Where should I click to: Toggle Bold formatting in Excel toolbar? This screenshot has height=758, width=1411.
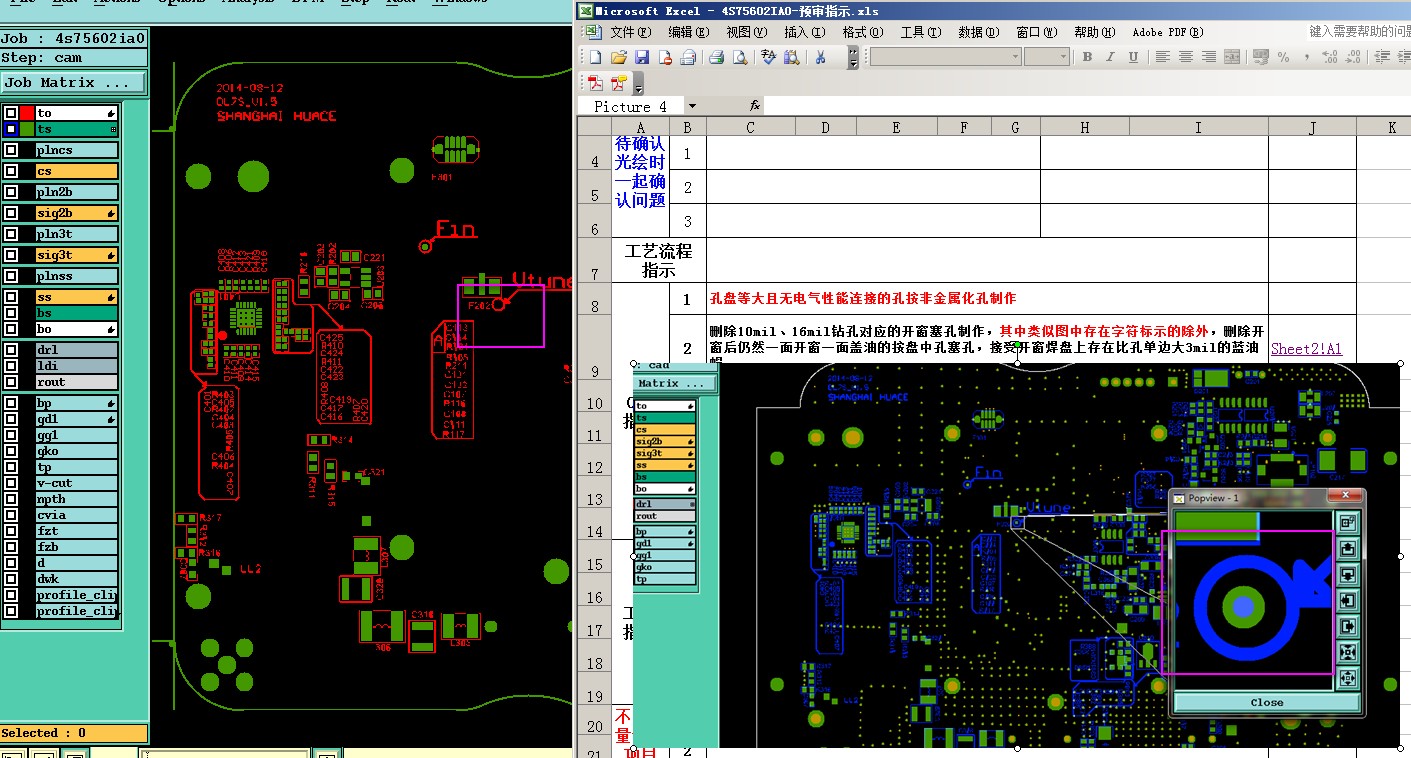pyautogui.click(x=1087, y=57)
